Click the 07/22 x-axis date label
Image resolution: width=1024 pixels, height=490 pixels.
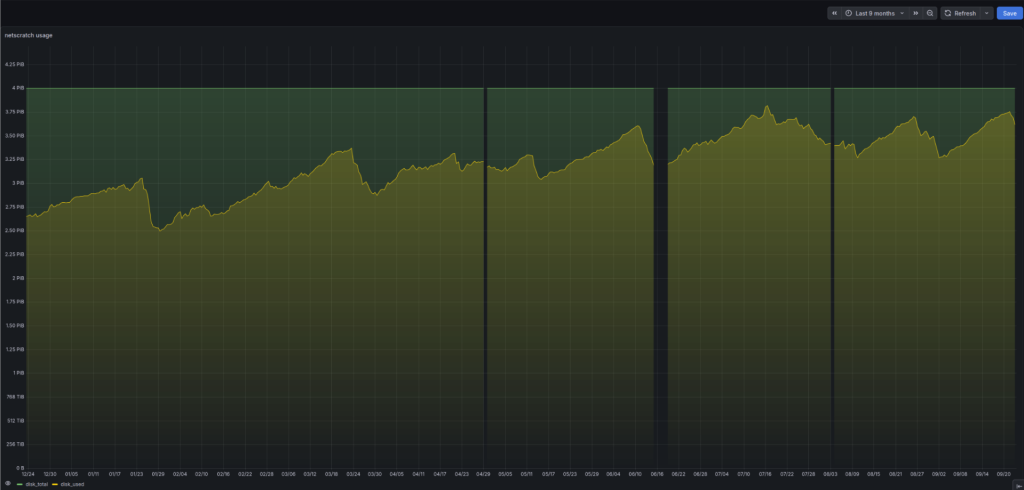pyautogui.click(x=787, y=474)
